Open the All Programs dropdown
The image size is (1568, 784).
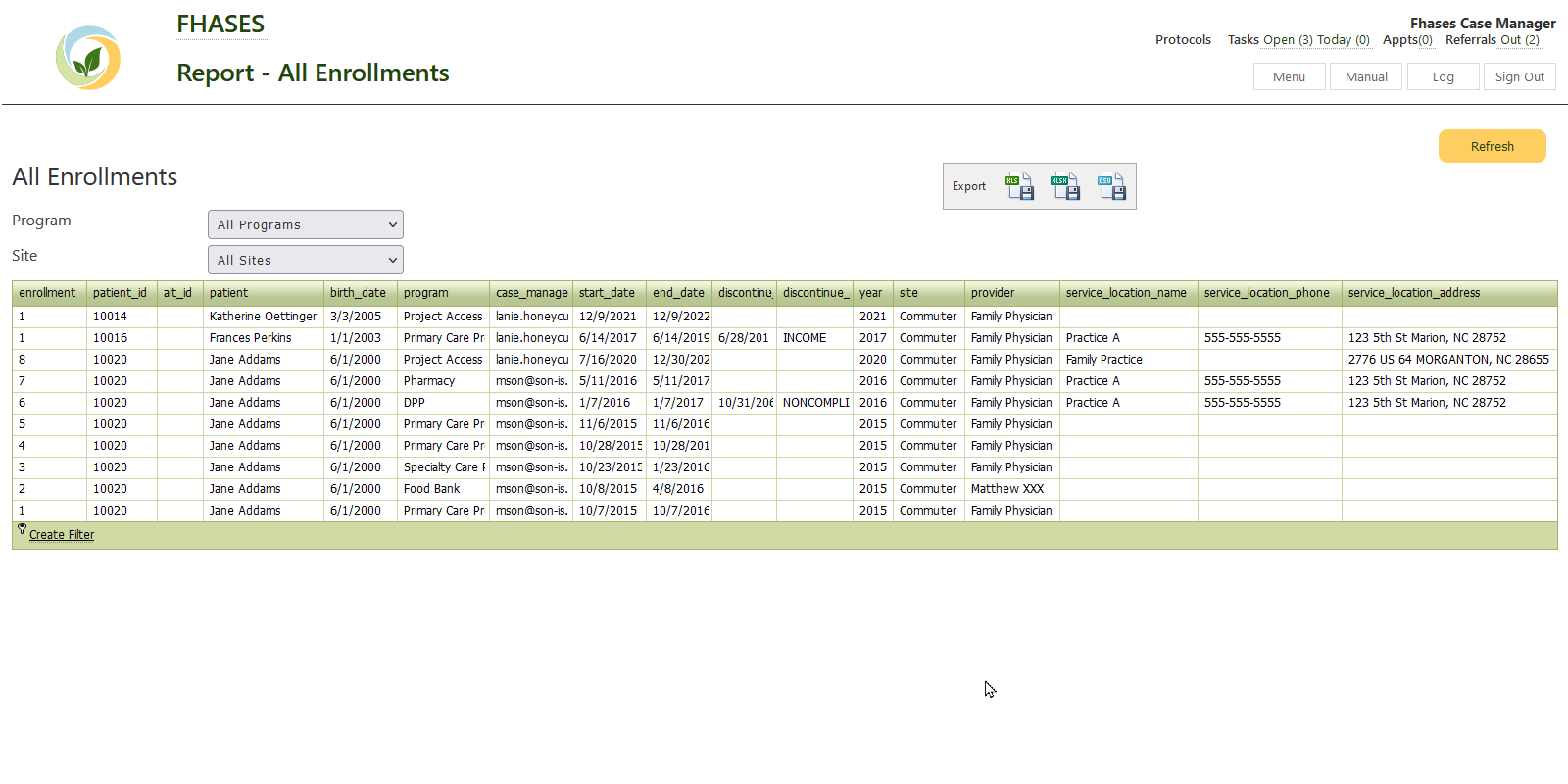(306, 224)
